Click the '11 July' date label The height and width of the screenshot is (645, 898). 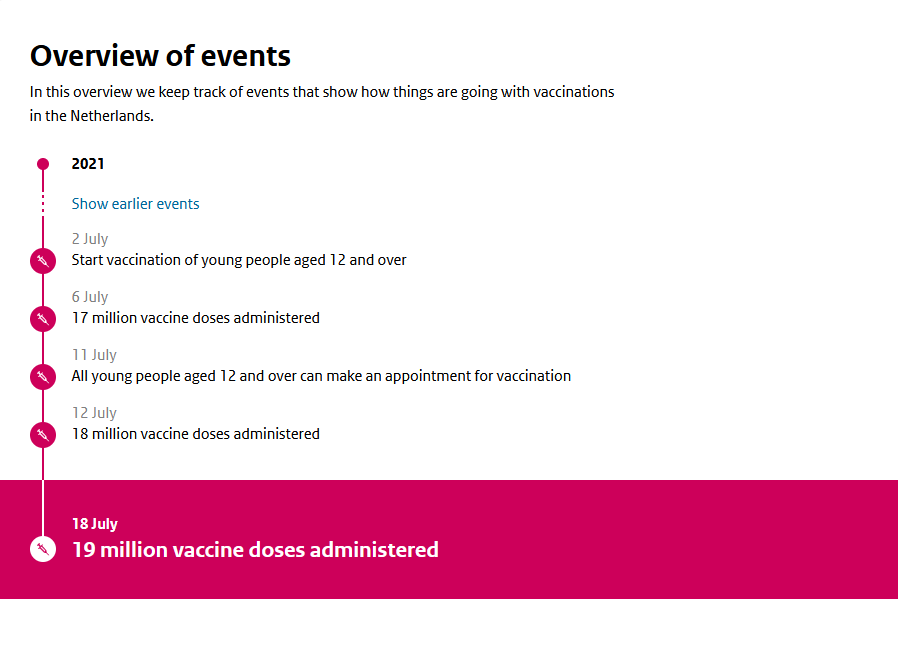tap(94, 355)
